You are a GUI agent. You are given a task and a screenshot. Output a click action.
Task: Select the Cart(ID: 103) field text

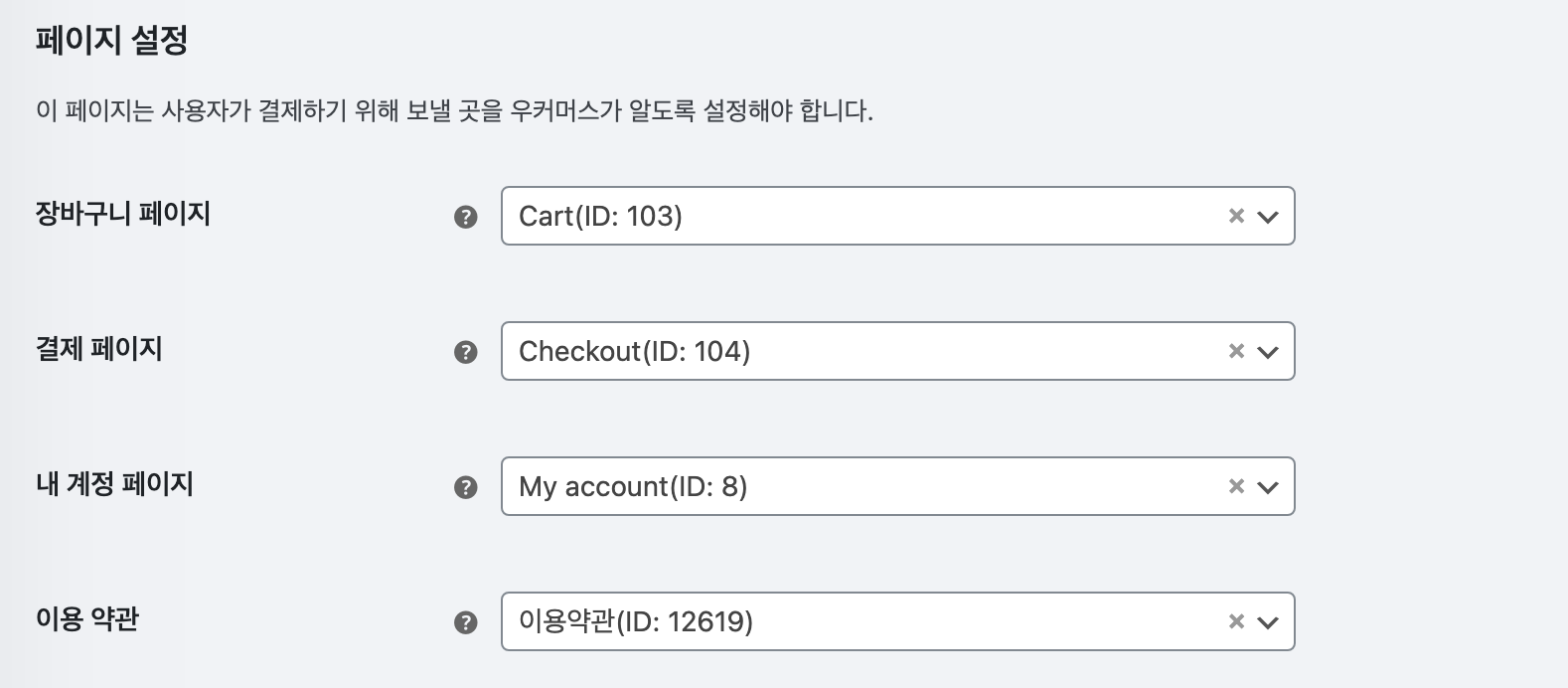click(x=600, y=216)
